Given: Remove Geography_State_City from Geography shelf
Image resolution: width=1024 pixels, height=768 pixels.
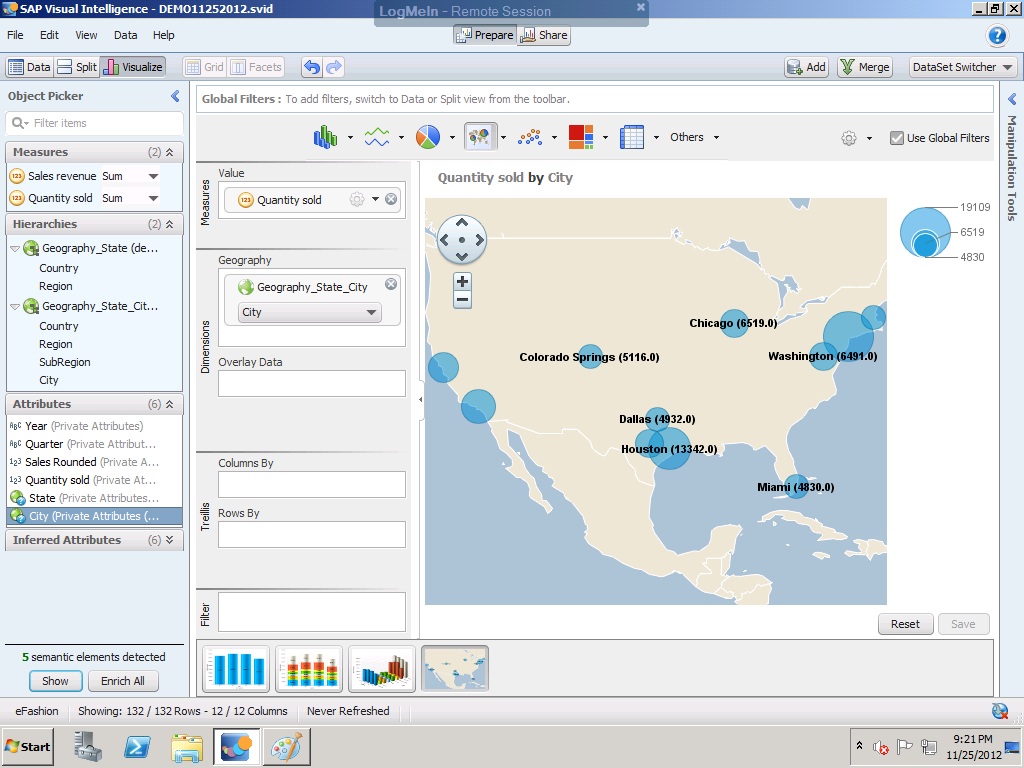Looking at the screenshot, I should pyautogui.click(x=391, y=284).
